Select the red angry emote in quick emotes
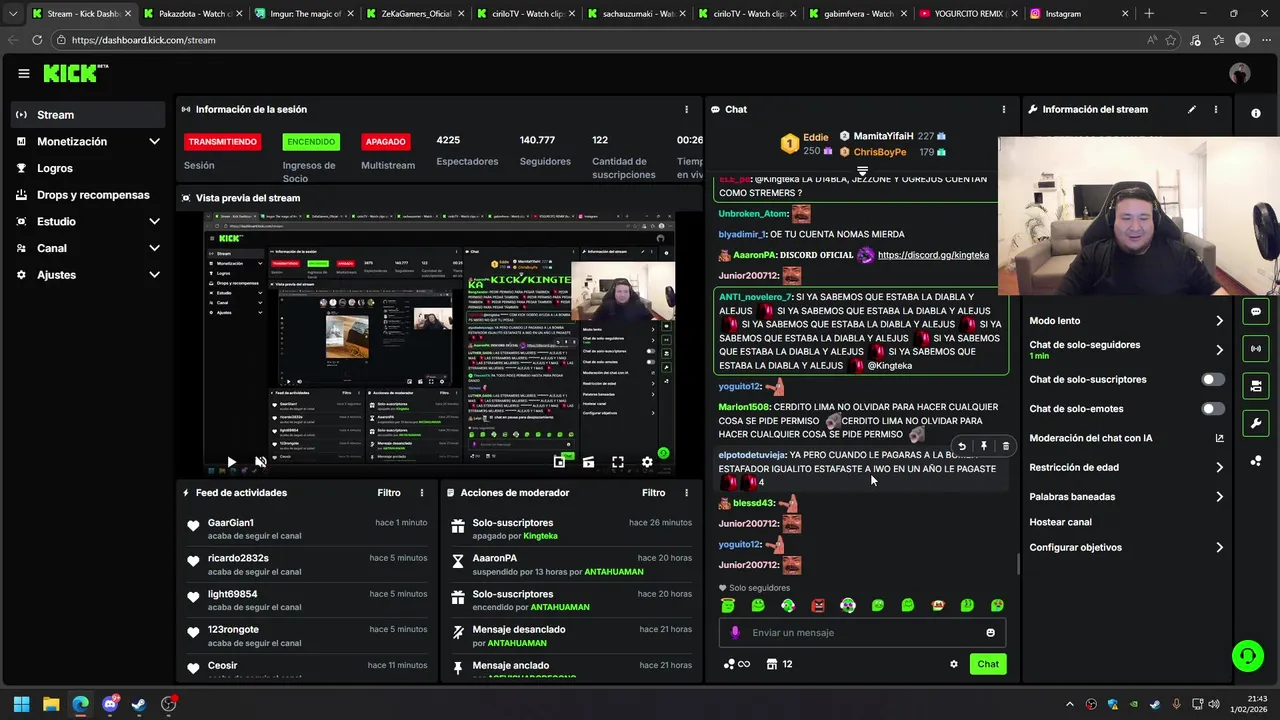 point(818,605)
